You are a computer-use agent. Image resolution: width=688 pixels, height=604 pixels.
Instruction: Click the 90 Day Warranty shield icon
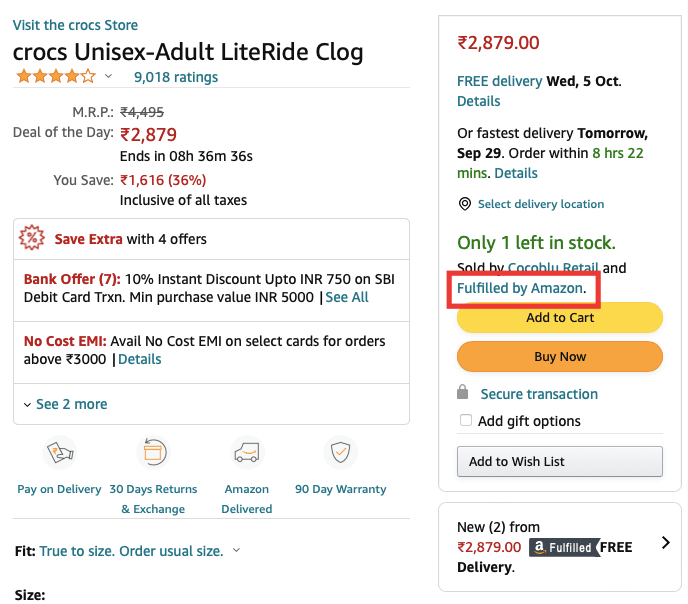pos(341,453)
